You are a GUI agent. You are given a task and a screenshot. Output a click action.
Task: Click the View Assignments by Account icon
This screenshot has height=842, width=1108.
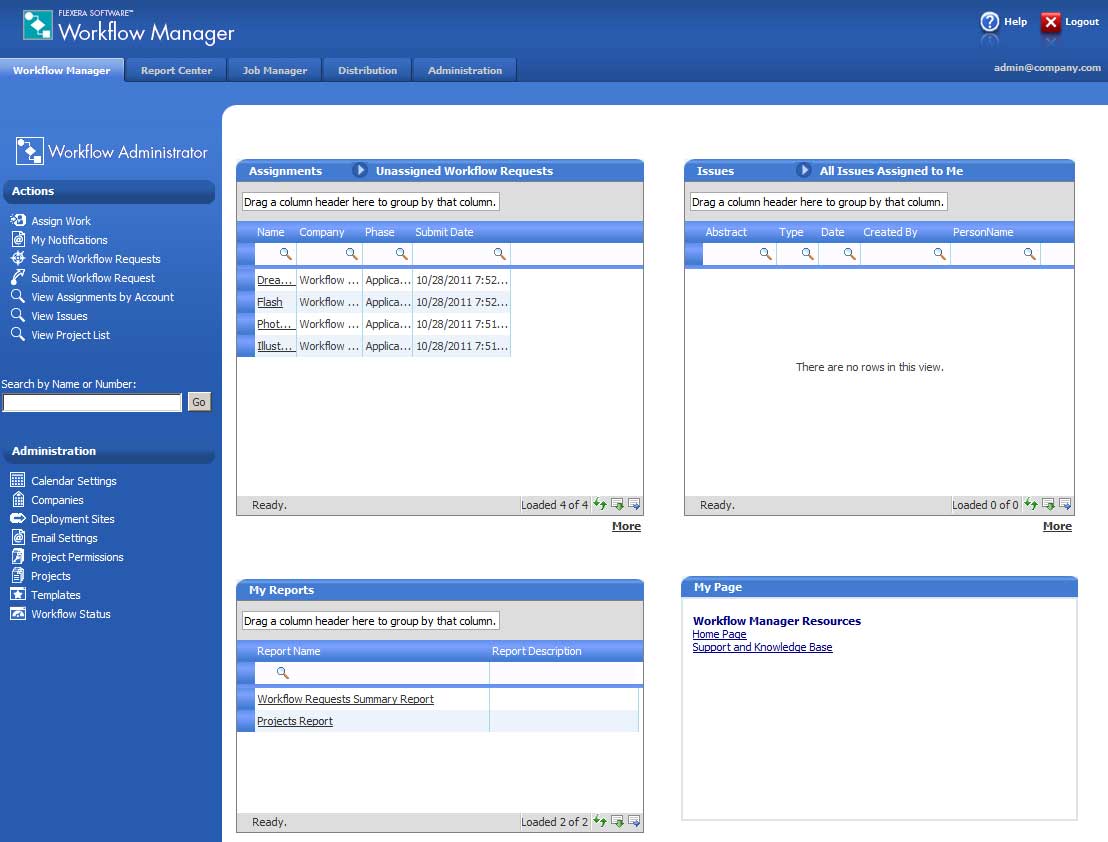click(x=18, y=297)
